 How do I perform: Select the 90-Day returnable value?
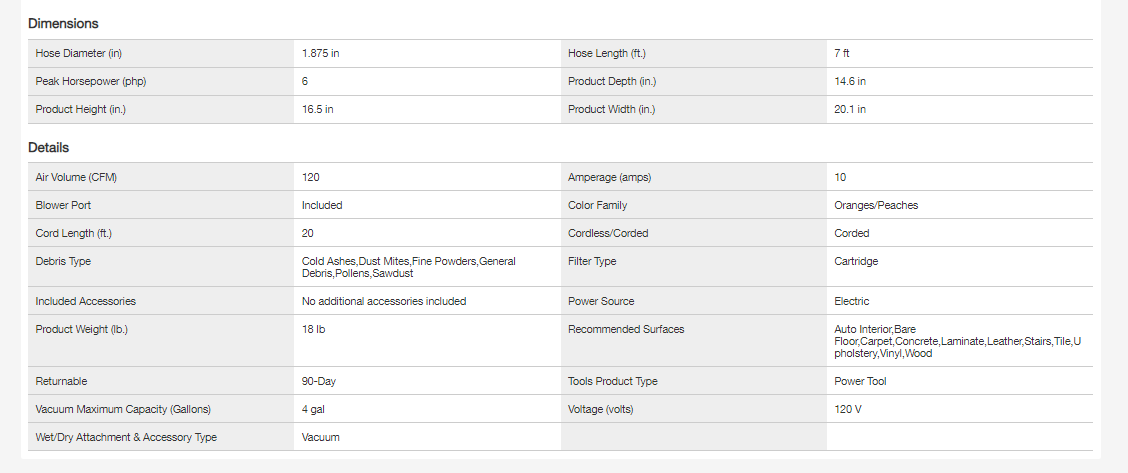pyautogui.click(x=319, y=381)
